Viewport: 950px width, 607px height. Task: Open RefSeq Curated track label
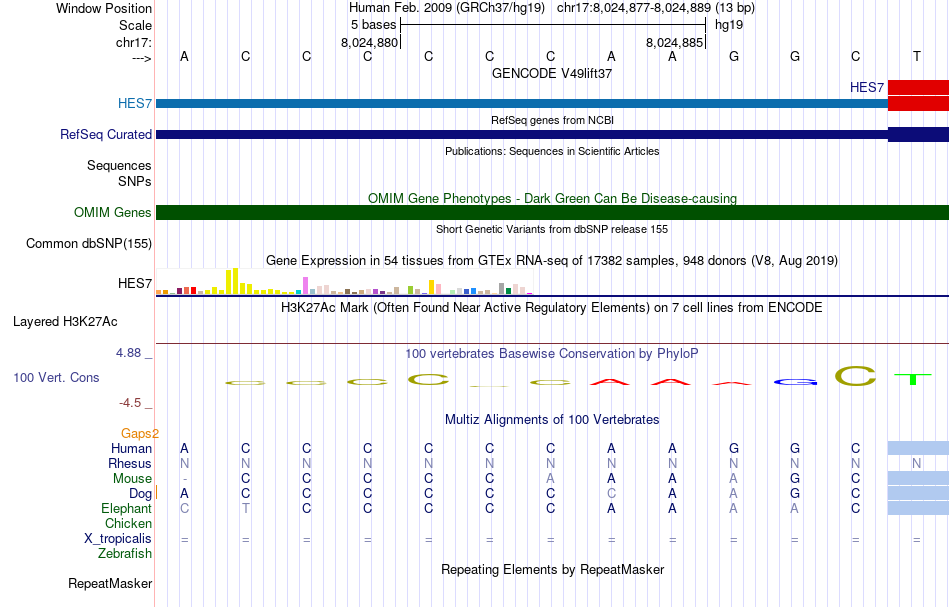pyautogui.click(x=105, y=134)
